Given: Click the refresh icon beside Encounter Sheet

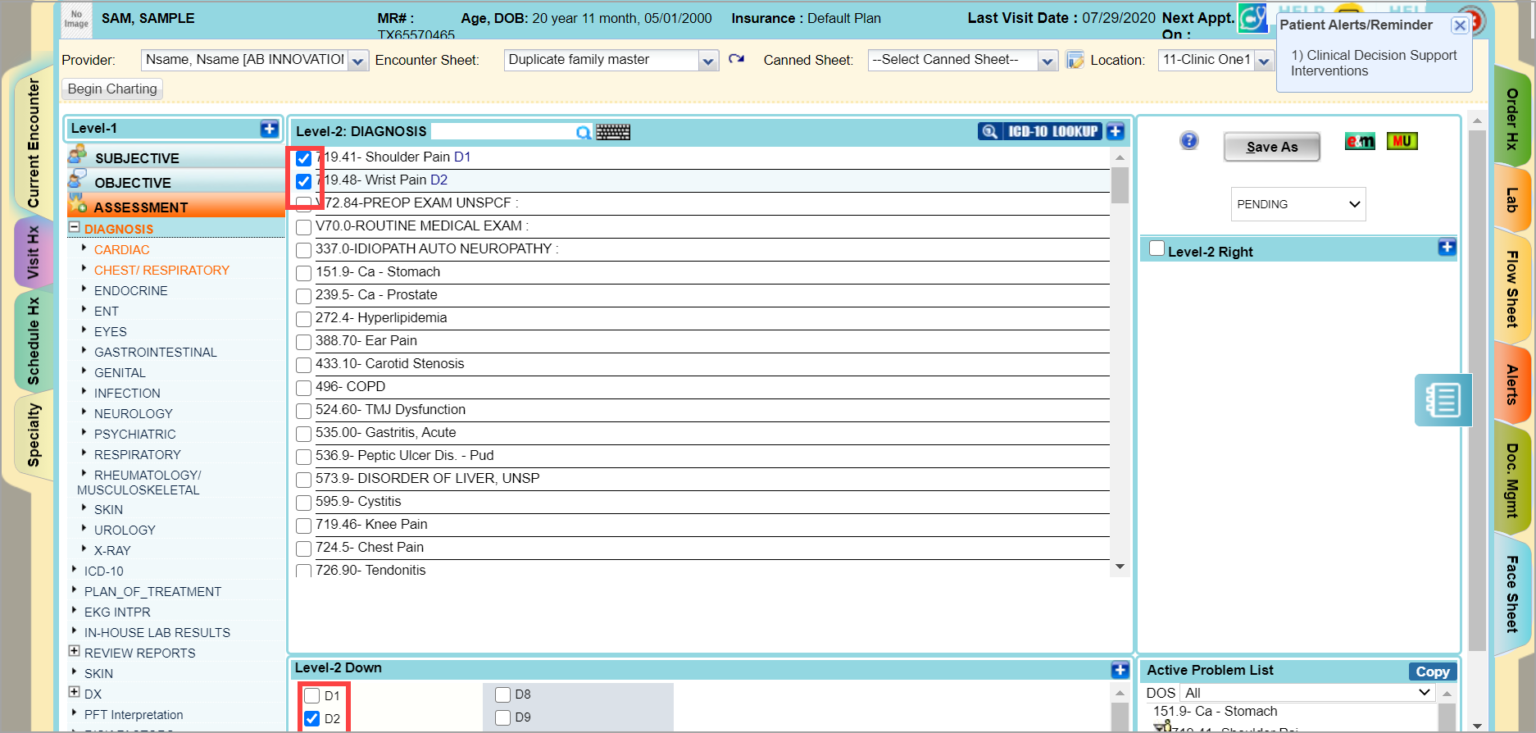Looking at the screenshot, I should [x=736, y=59].
